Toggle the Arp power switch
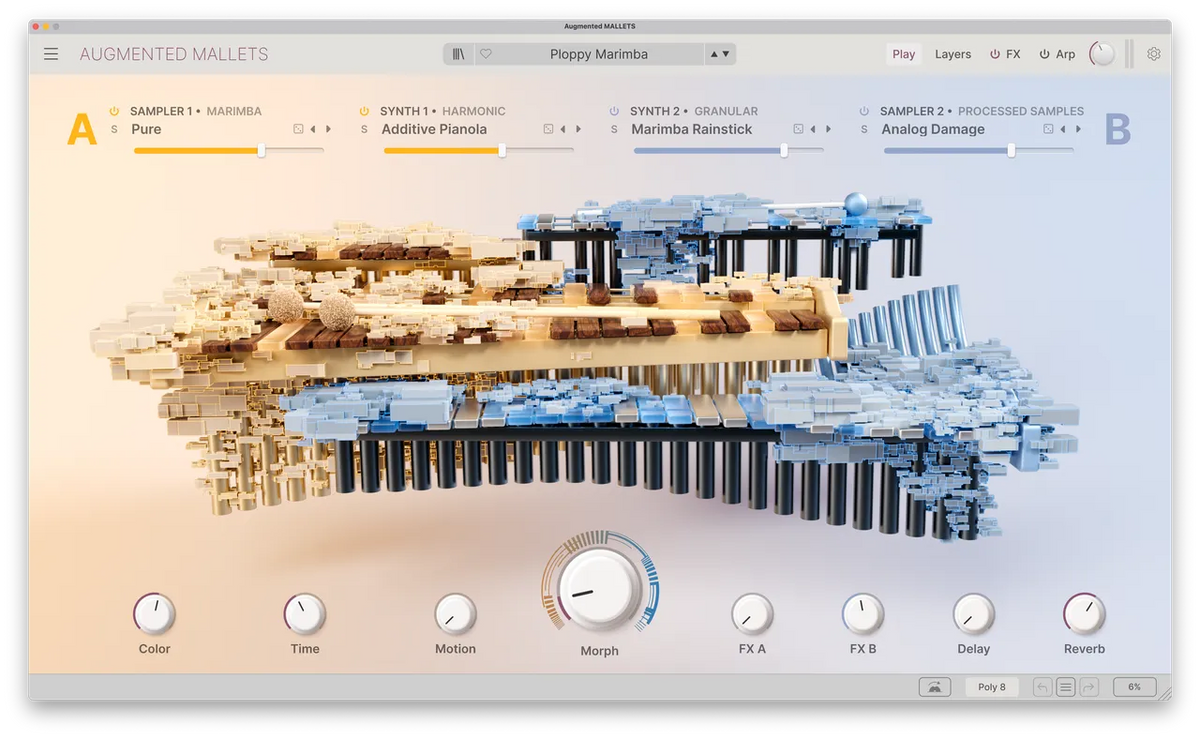 tap(1044, 54)
